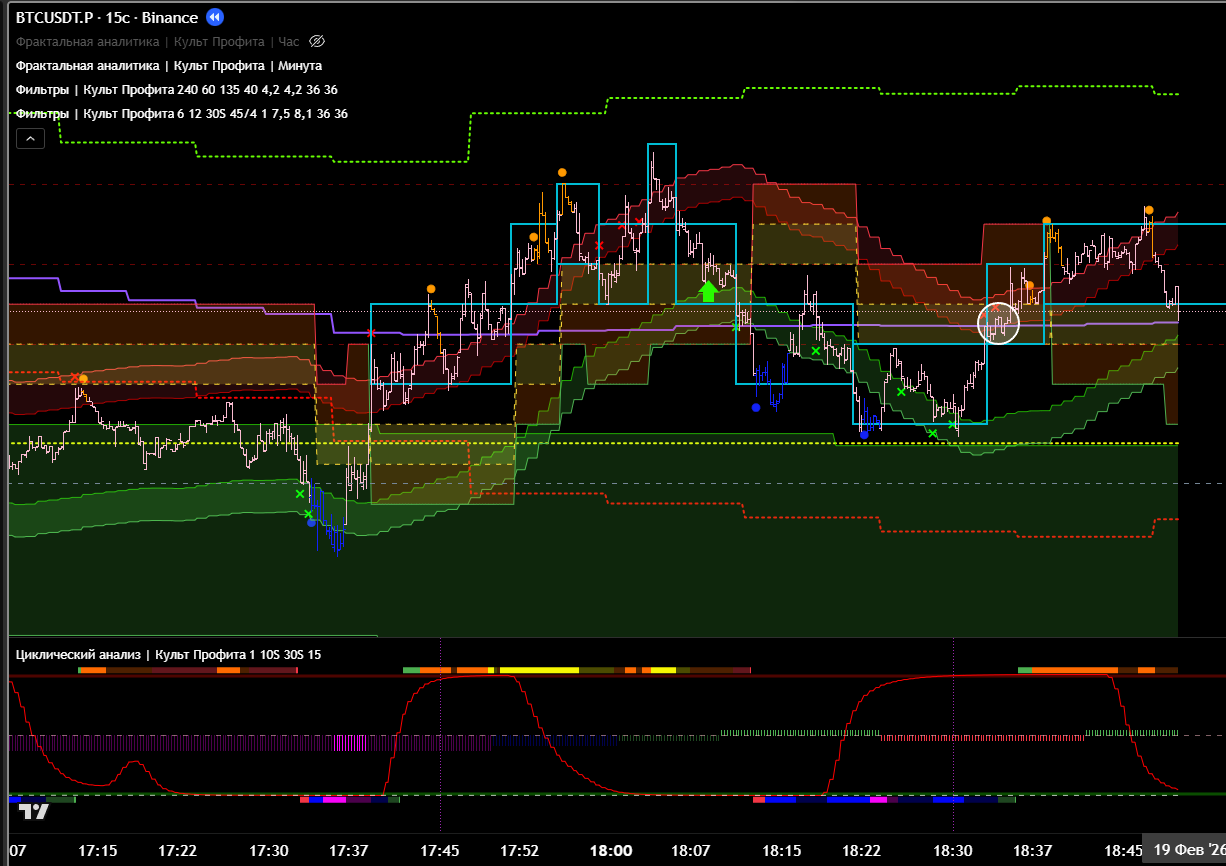The image size is (1226, 866).
Task: Click the blue Replay rewind icon beside Binance
Action: pyautogui.click(x=215, y=17)
